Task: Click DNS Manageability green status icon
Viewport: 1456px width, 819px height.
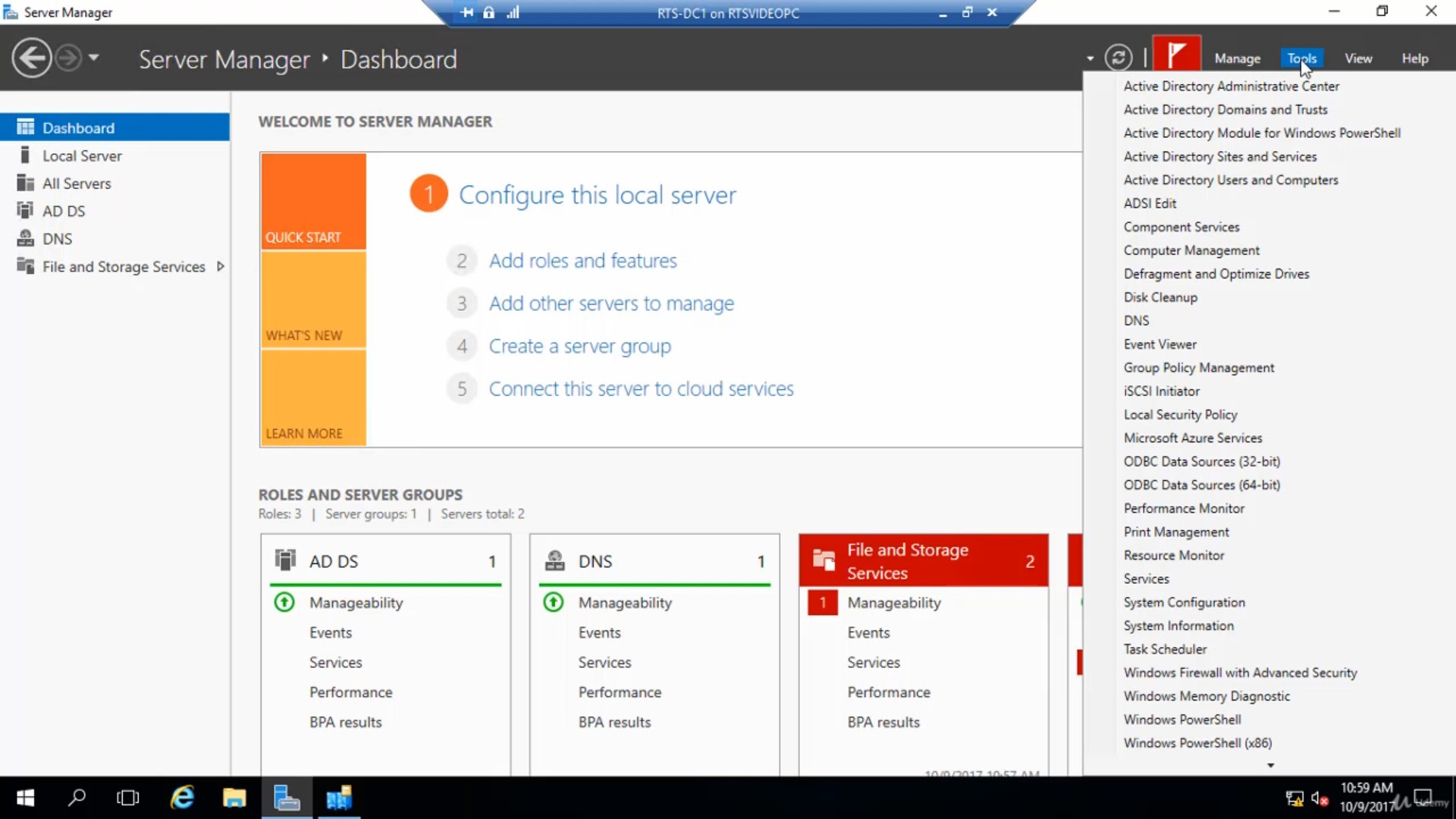Action: pyautogui.click(x=554, y=603)
